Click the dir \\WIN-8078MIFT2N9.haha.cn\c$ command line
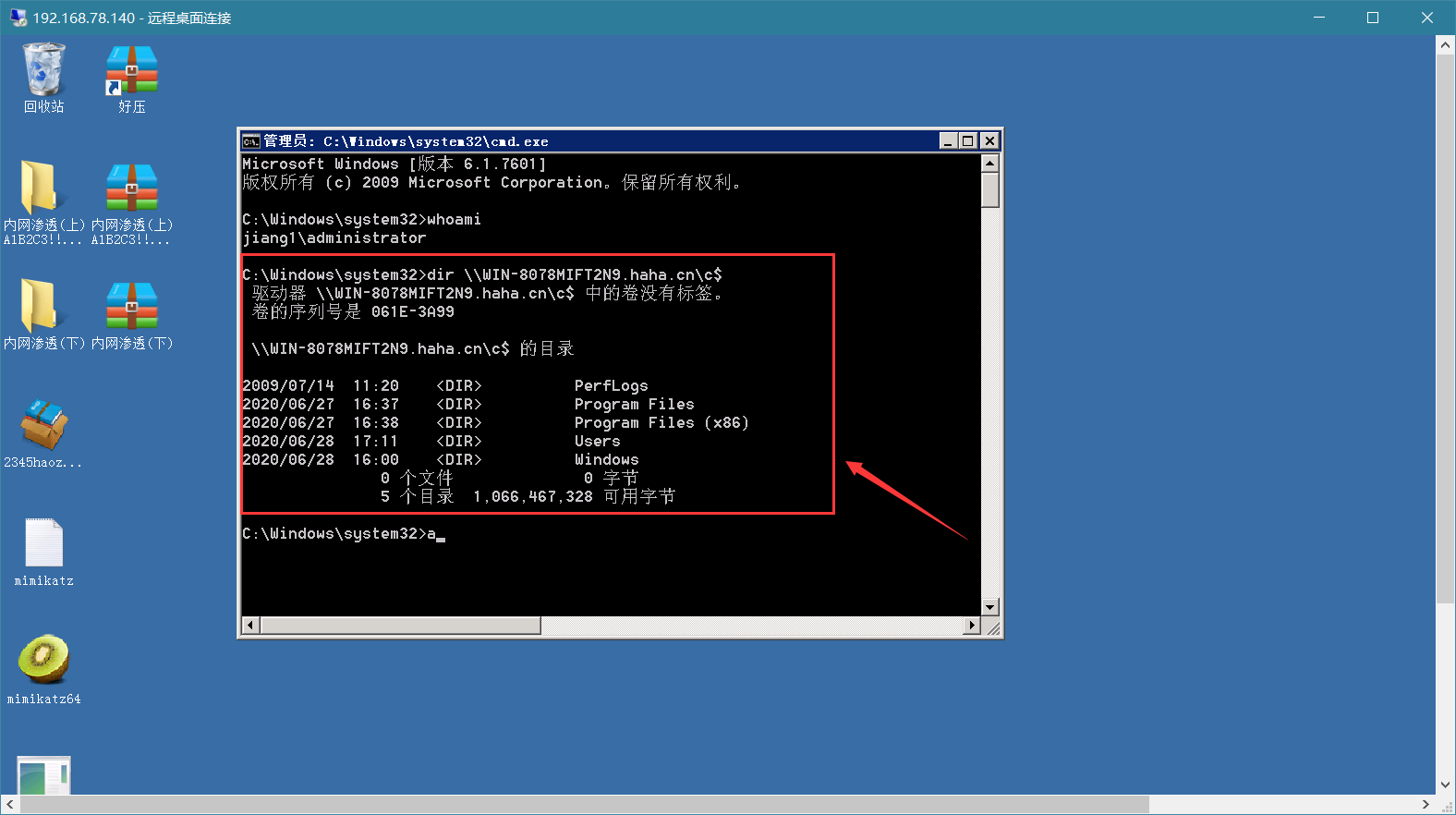1456x815 pixels. click(x=482, y=275)
